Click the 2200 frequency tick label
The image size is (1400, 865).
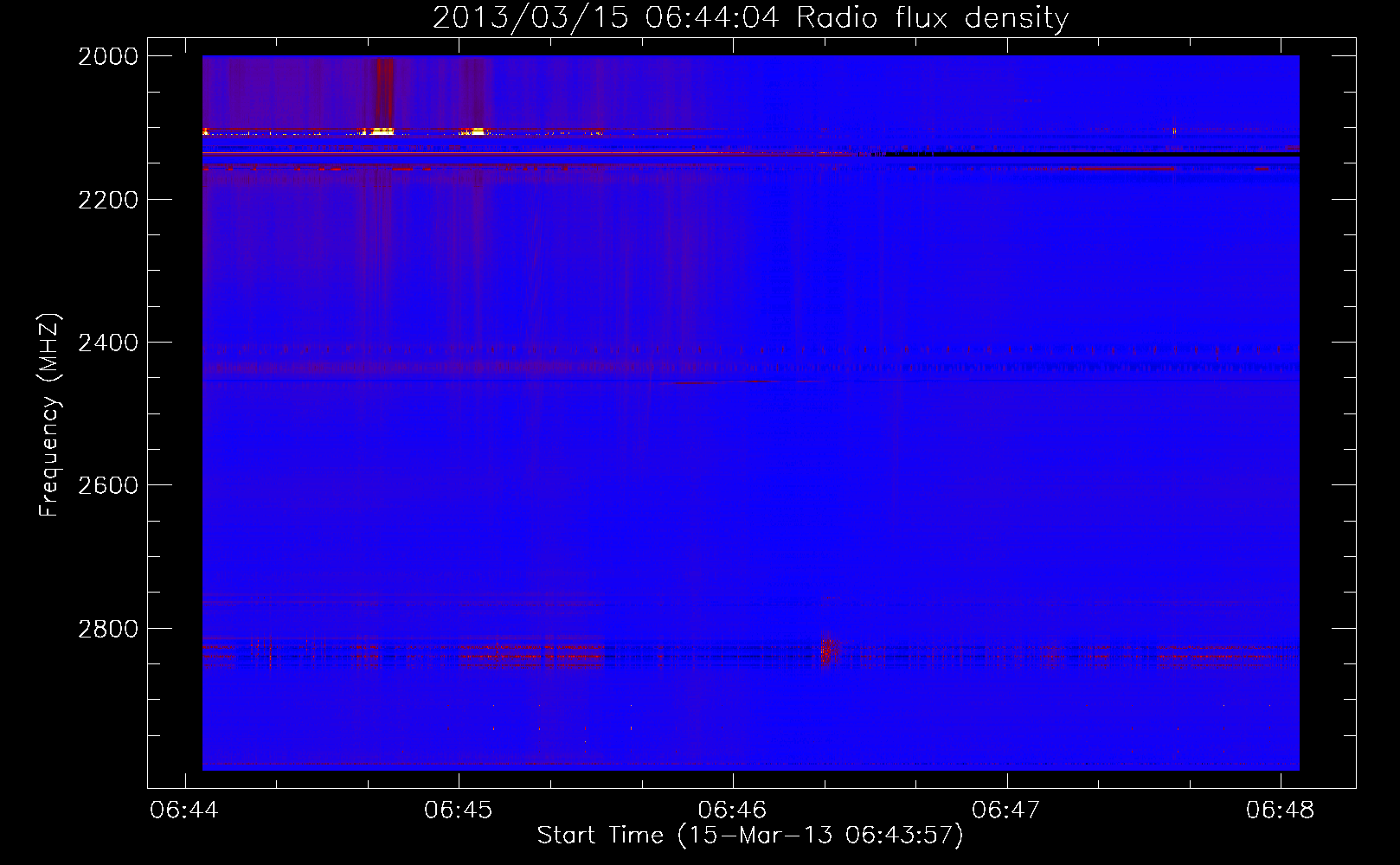point(108,200)
